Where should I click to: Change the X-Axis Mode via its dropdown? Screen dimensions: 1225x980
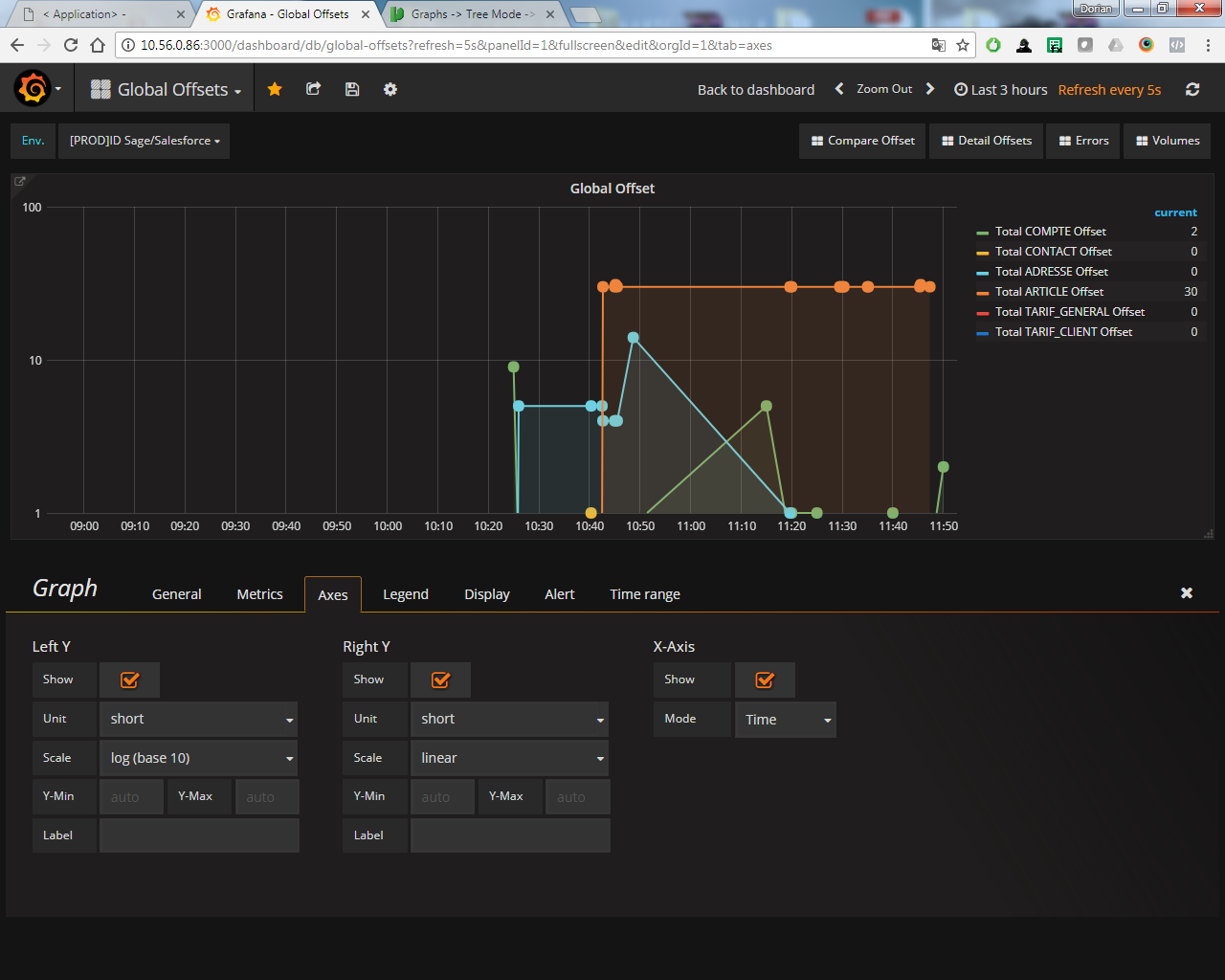coord(785,719)
